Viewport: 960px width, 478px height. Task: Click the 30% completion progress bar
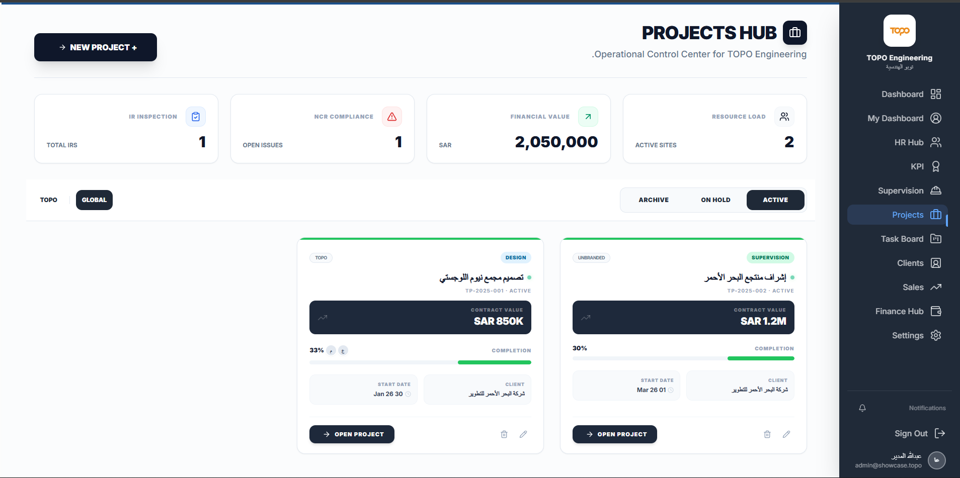coord(683,358)
